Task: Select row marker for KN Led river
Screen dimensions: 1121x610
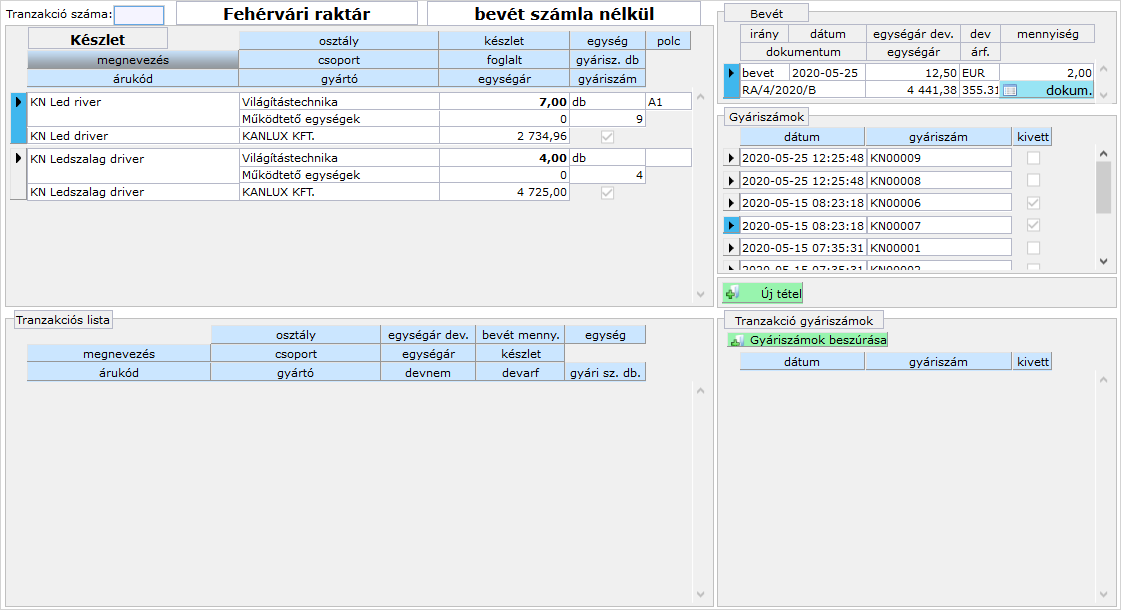Action: pyautogui.click(x=18, y=102)
